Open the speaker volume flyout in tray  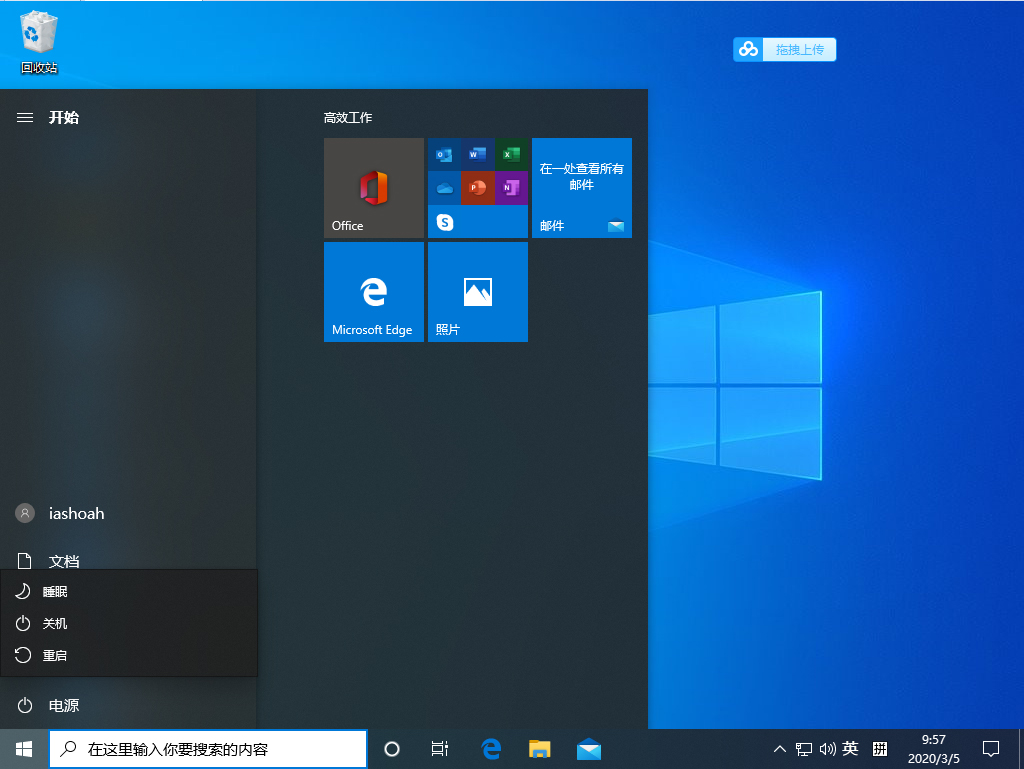click(x=827, y=748)
